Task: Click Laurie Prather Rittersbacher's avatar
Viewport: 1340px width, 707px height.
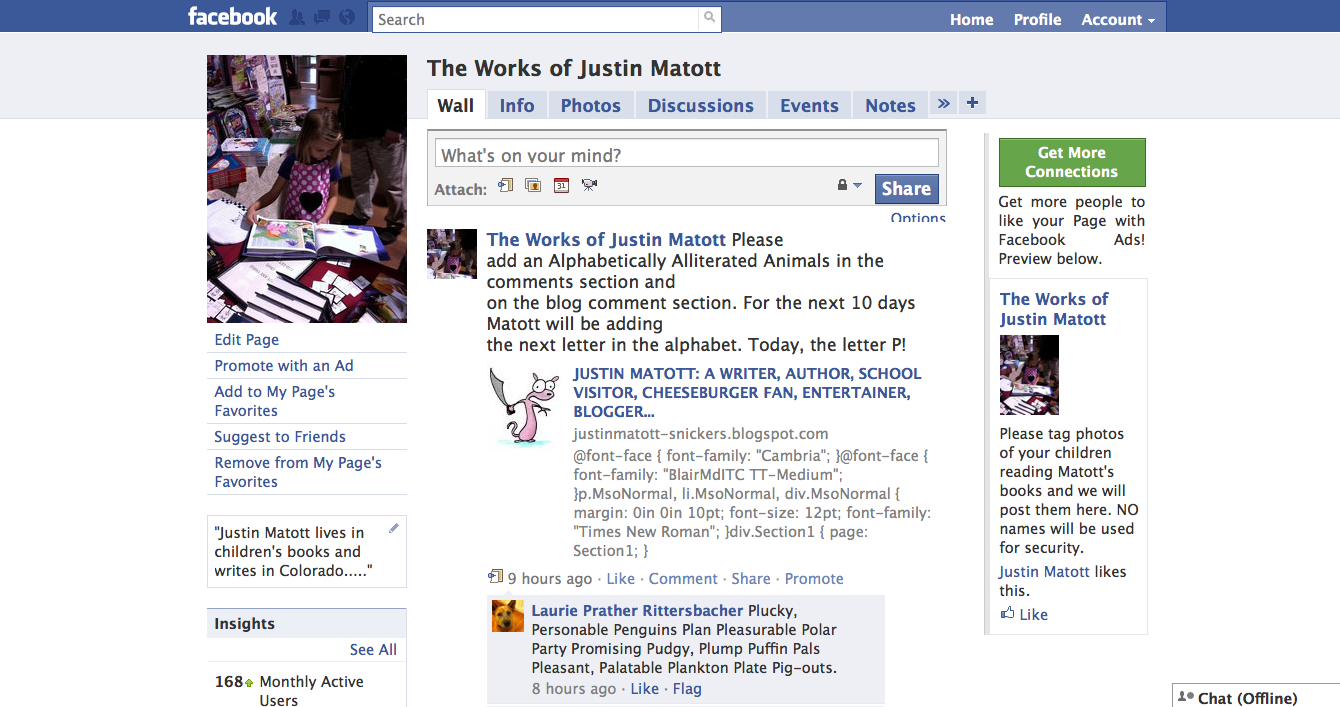Action: coord(508,616)
